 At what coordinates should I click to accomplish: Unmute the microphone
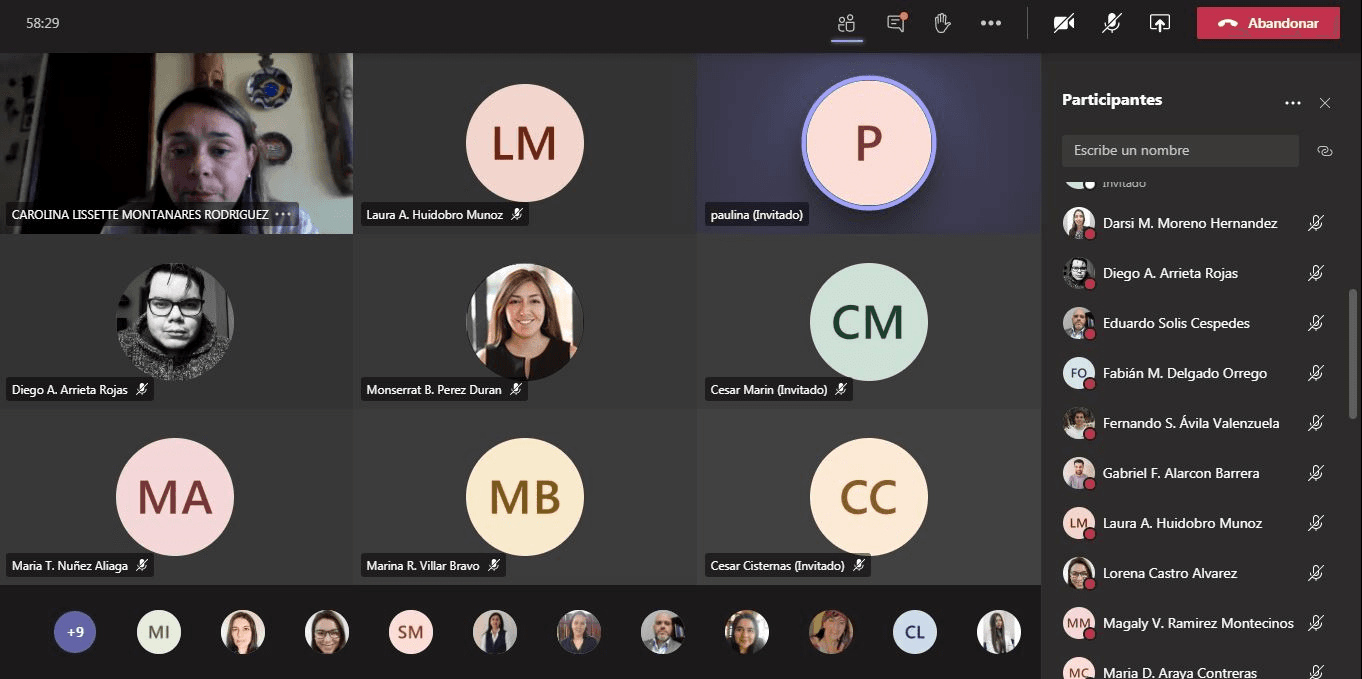(x=1111, y=23)
